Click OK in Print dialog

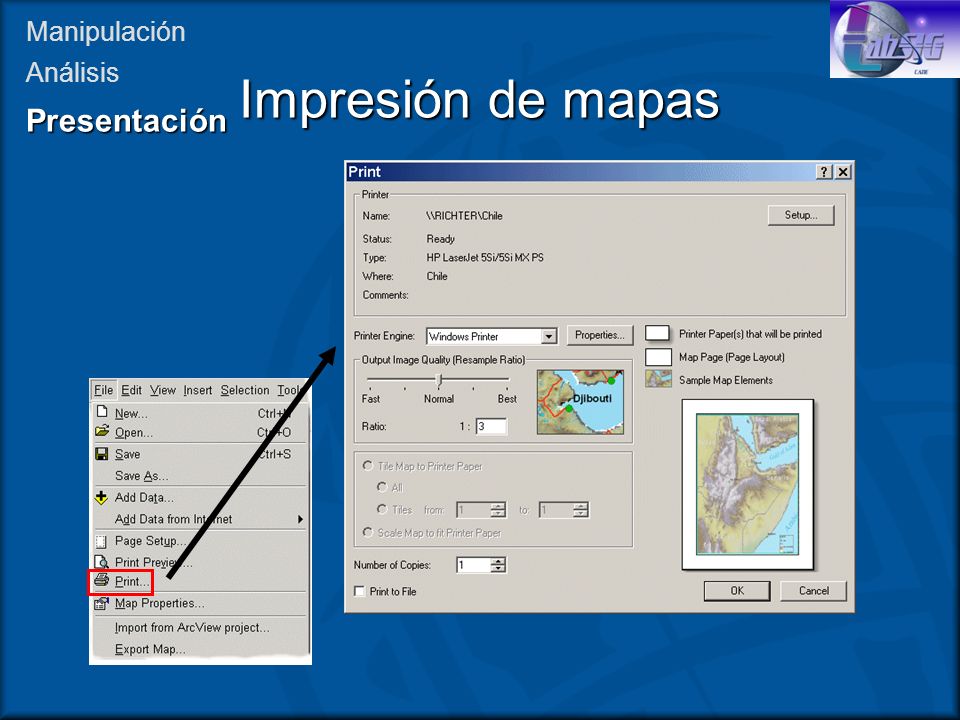click(x=737, y=591)
